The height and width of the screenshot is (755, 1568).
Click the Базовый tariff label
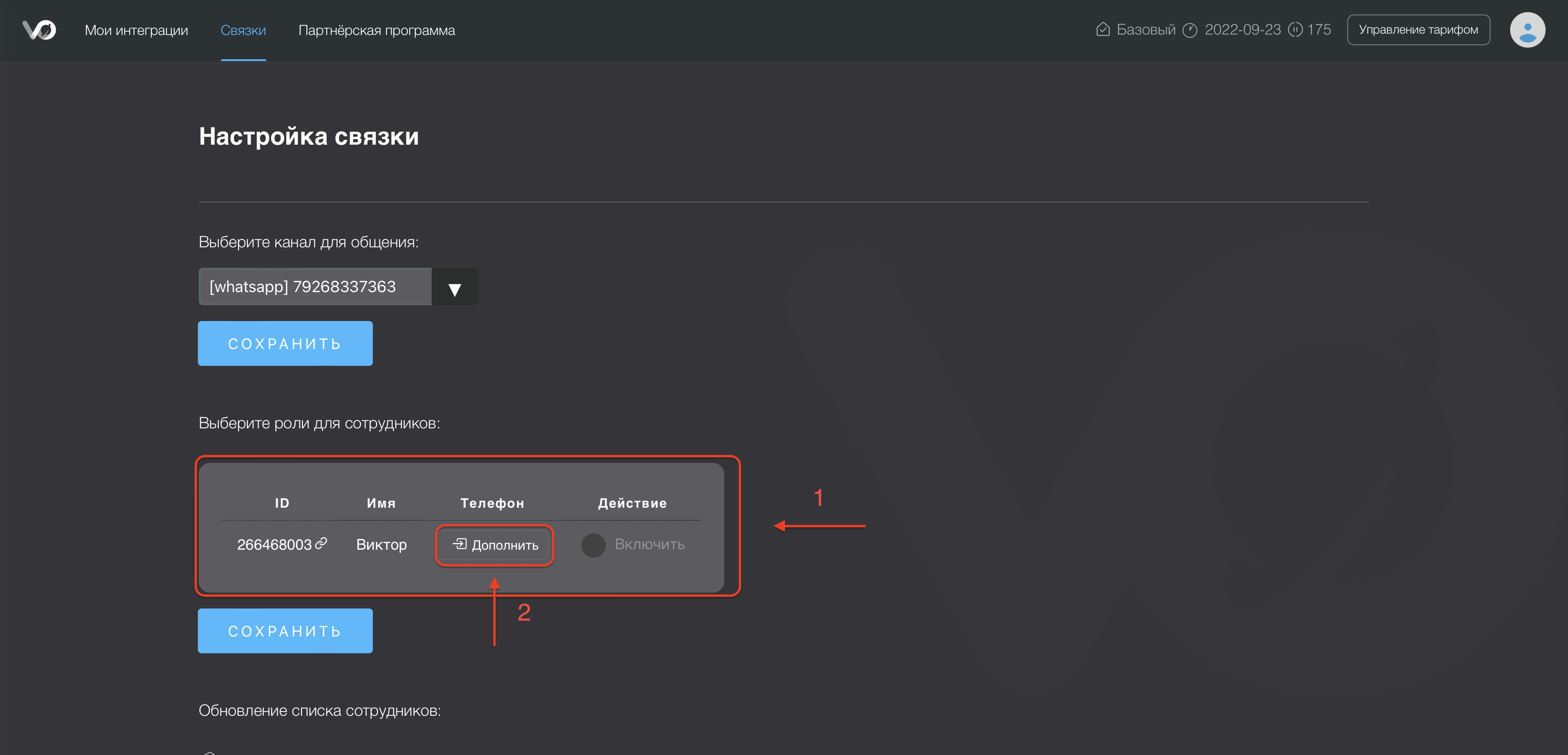1146,30
